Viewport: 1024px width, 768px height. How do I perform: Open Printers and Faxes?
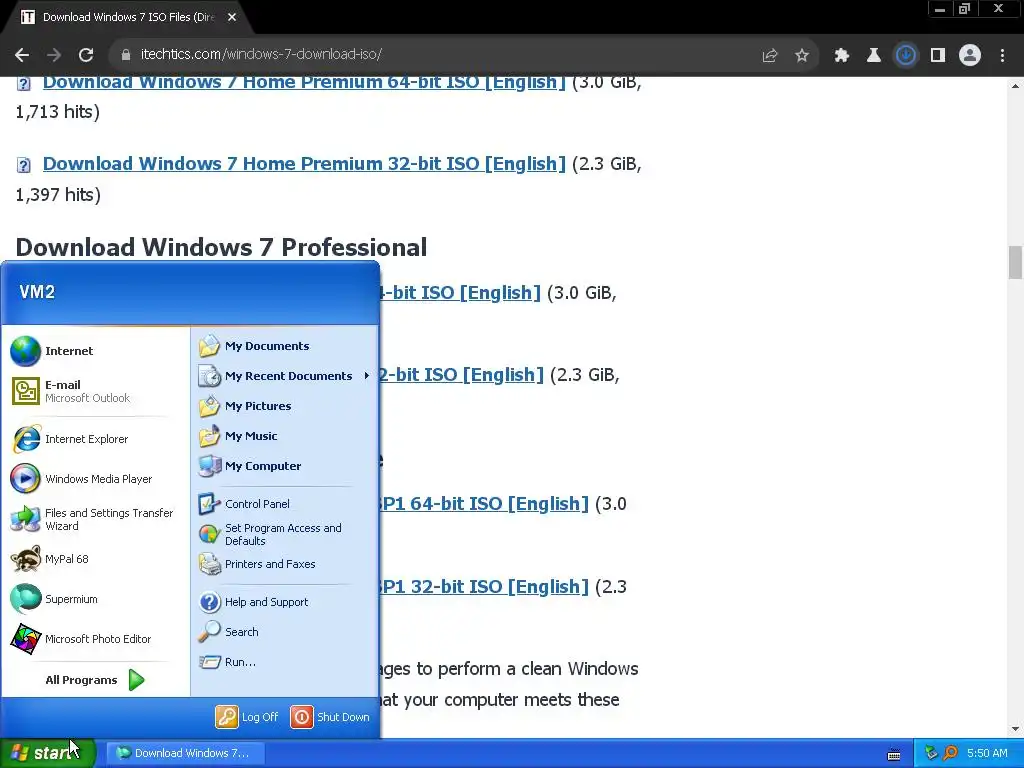tap(285, 564)
